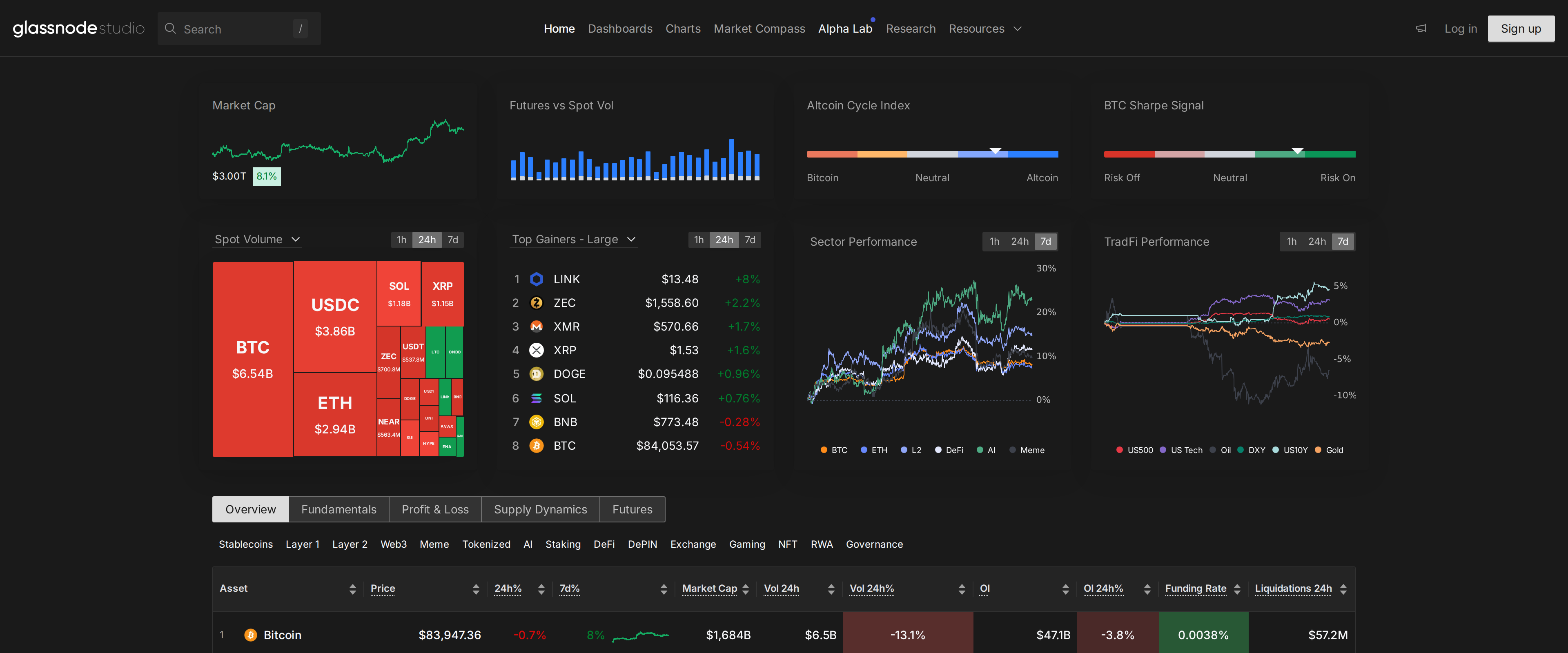Image resolution: width=1568 pixels, height=653 pixels.
Task: Toggle BTC series in Sector Performance legend
Action: click(x=833, y=450)
